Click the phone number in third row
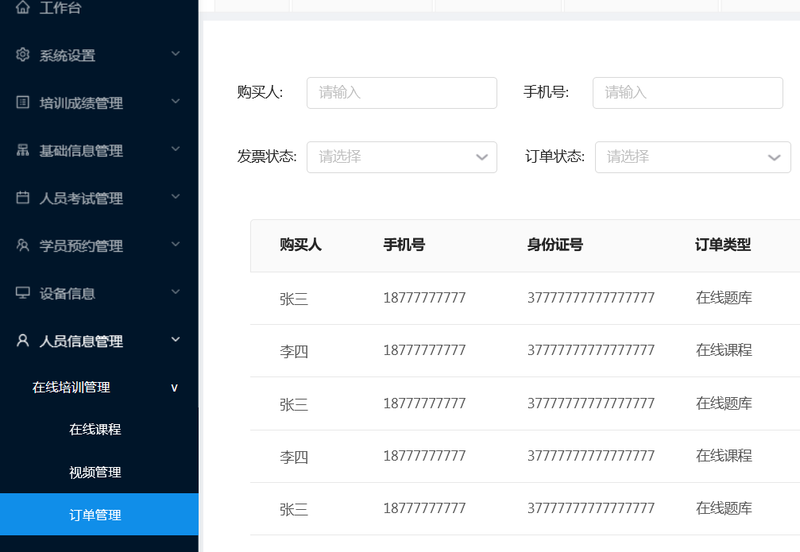The width and height of the screenshot is (800, 552). pos(424,404)
